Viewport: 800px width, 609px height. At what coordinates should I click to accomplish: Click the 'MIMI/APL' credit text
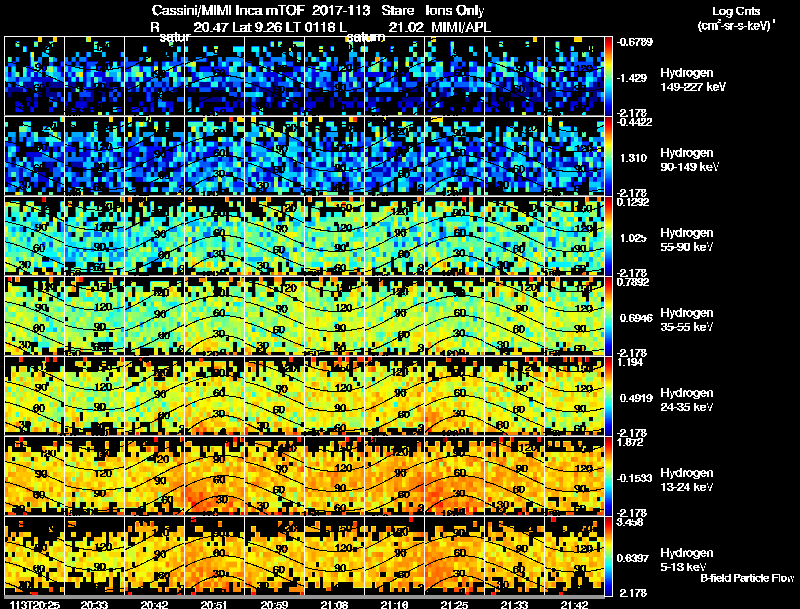(x=461, y=27)
